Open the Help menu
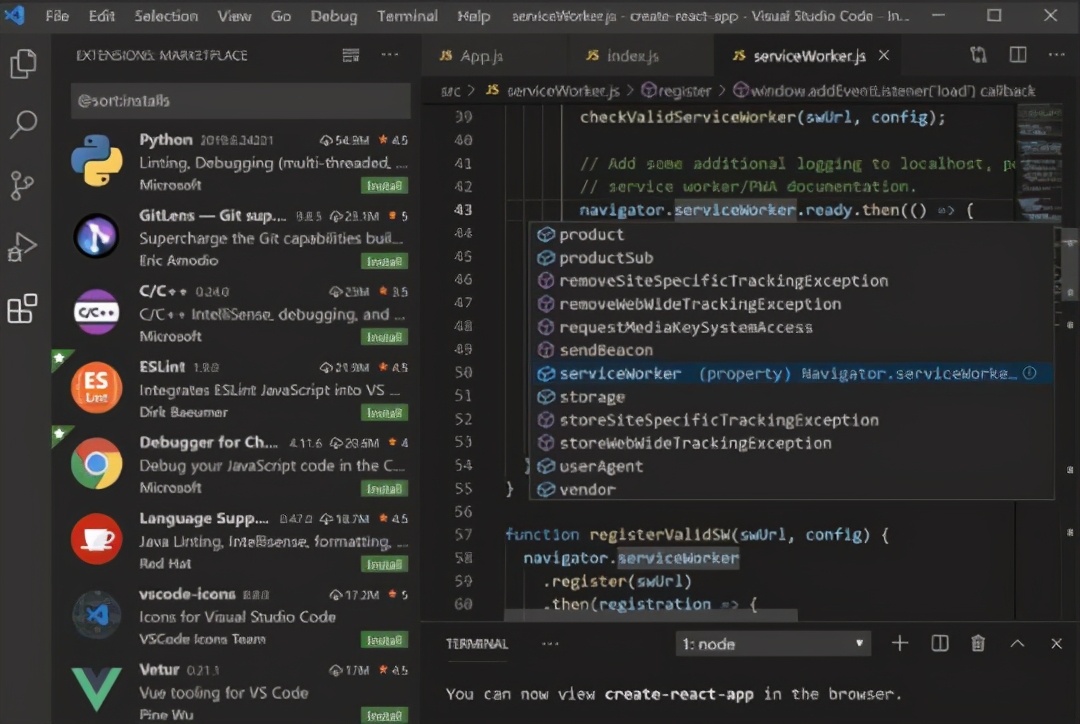The height and width of the screenshot is (724, 1080). pyautogui.click(x=474, y=15)
